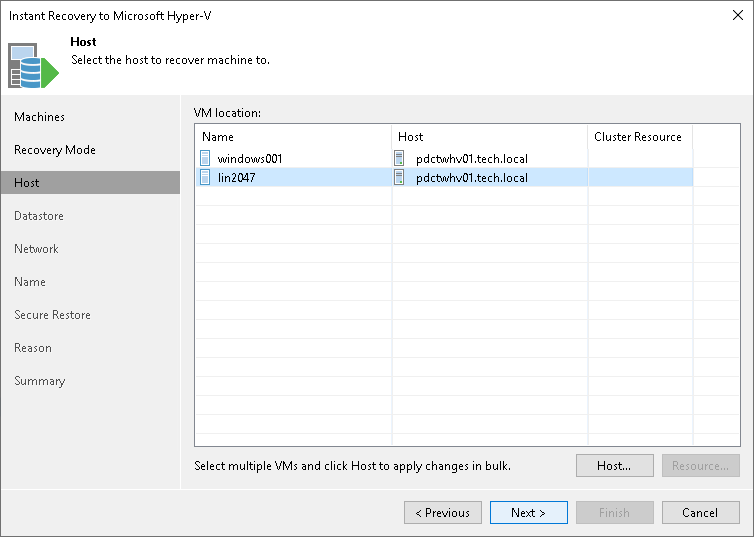Open the Summary step

click(39, 381)
